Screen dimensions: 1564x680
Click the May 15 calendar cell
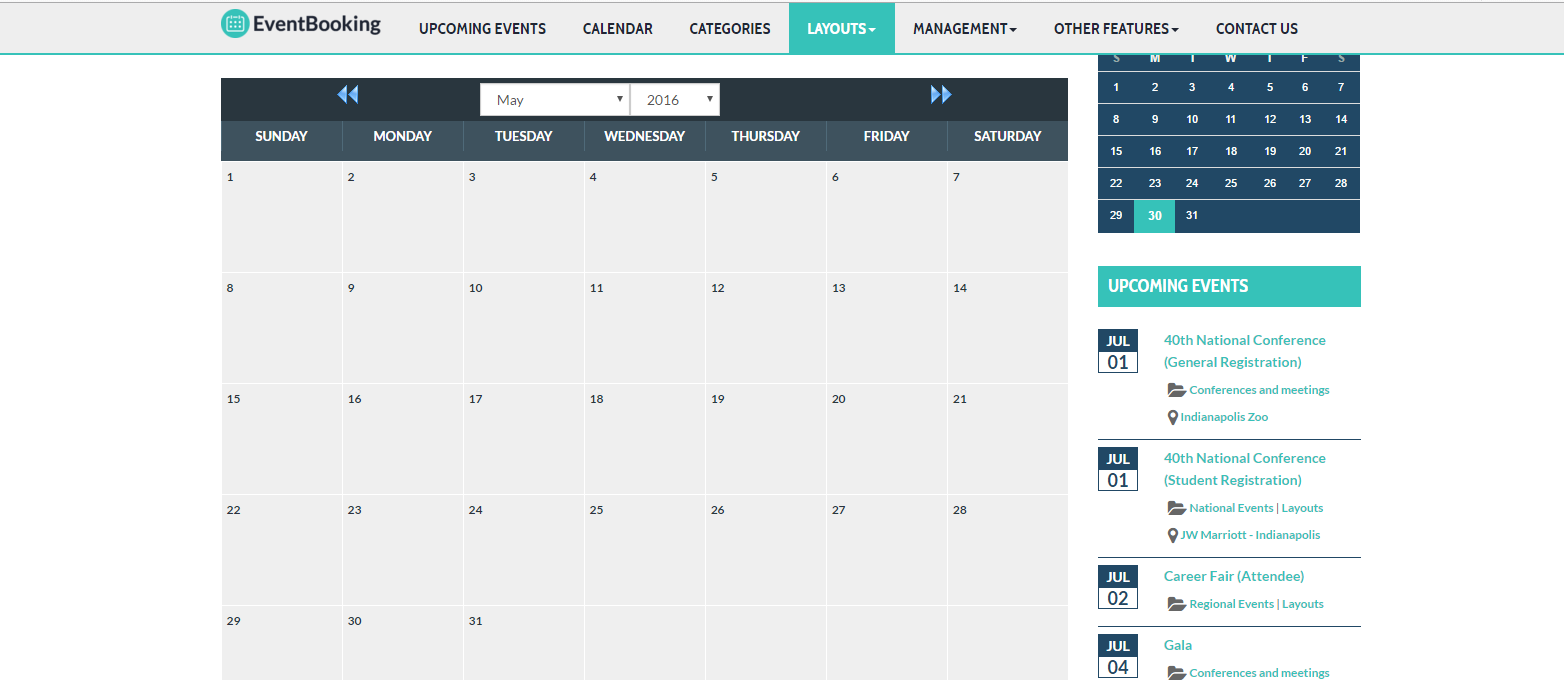[281, 439]
